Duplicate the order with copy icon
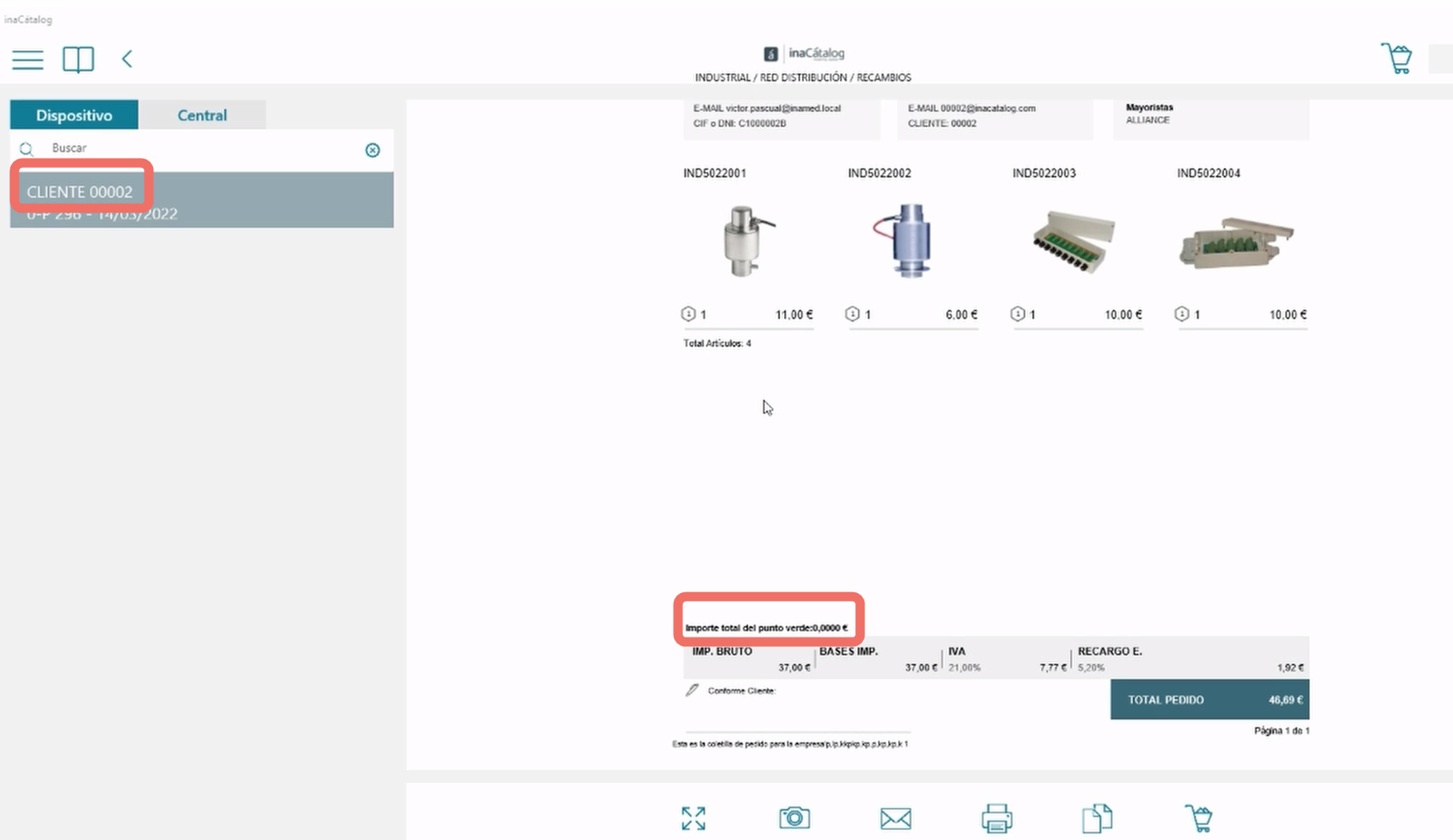Screen dimensions: 1453x840 coord(1097,818)
